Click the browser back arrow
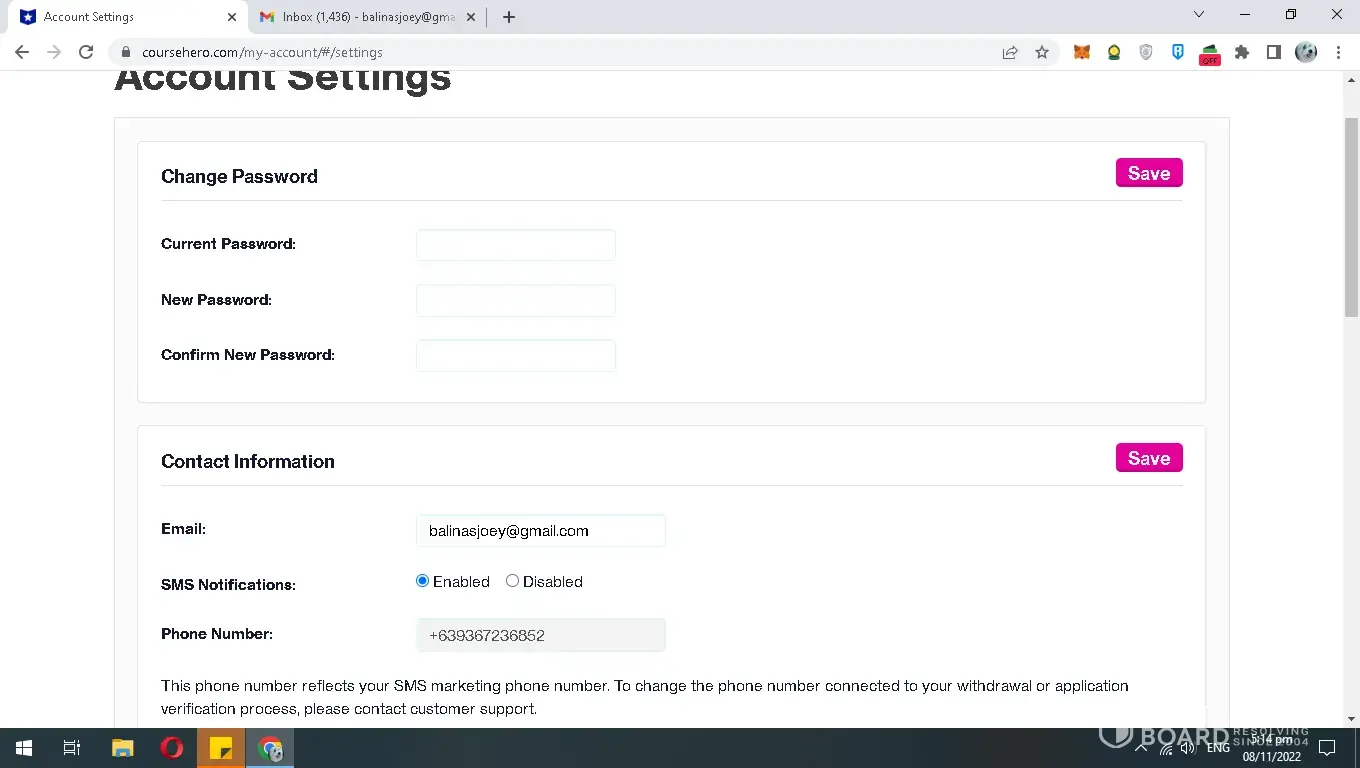The width and height of the screenshot is (1360, 768). [22, 52]
